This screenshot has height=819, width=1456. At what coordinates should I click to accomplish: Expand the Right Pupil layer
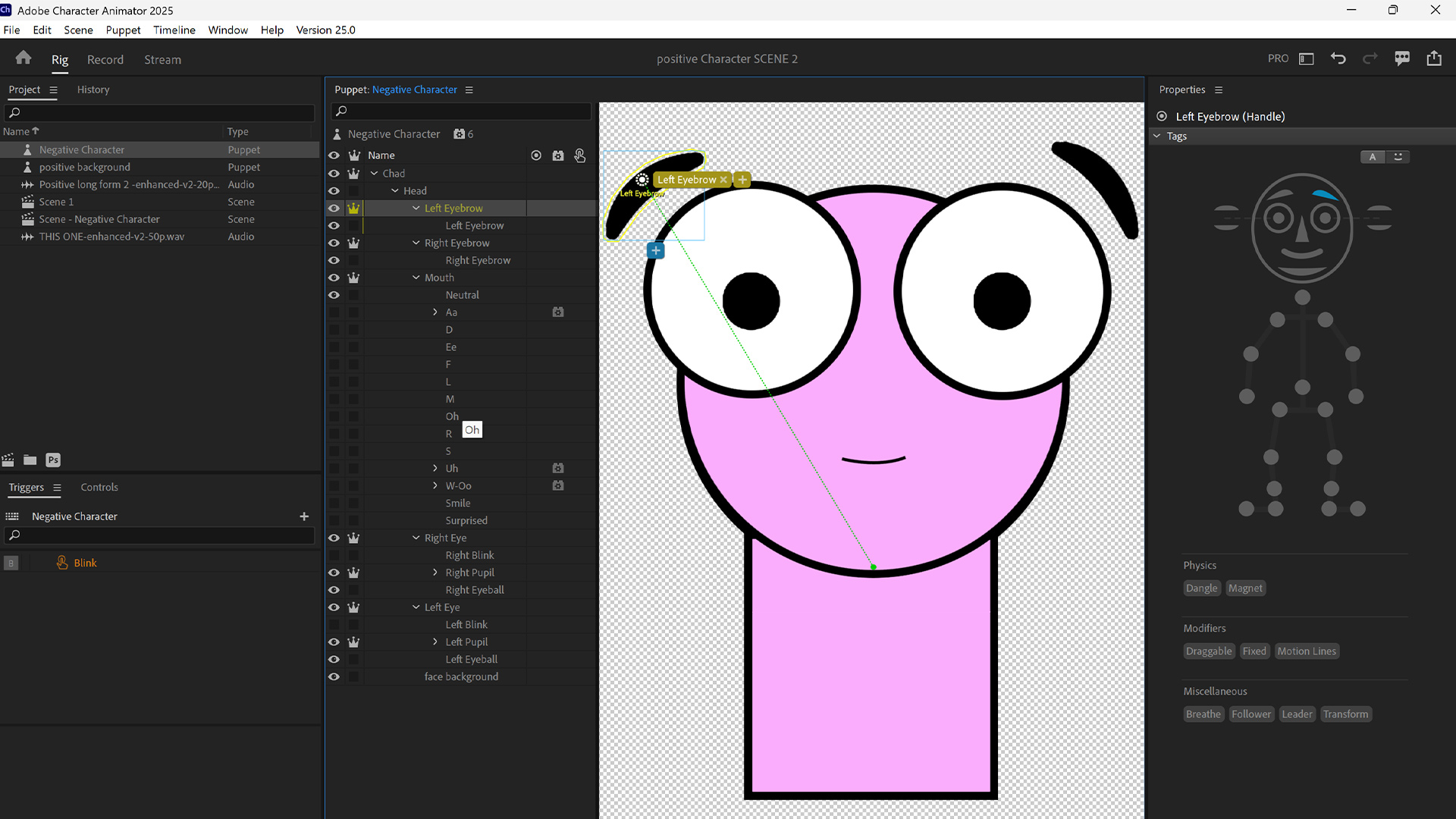435,573
